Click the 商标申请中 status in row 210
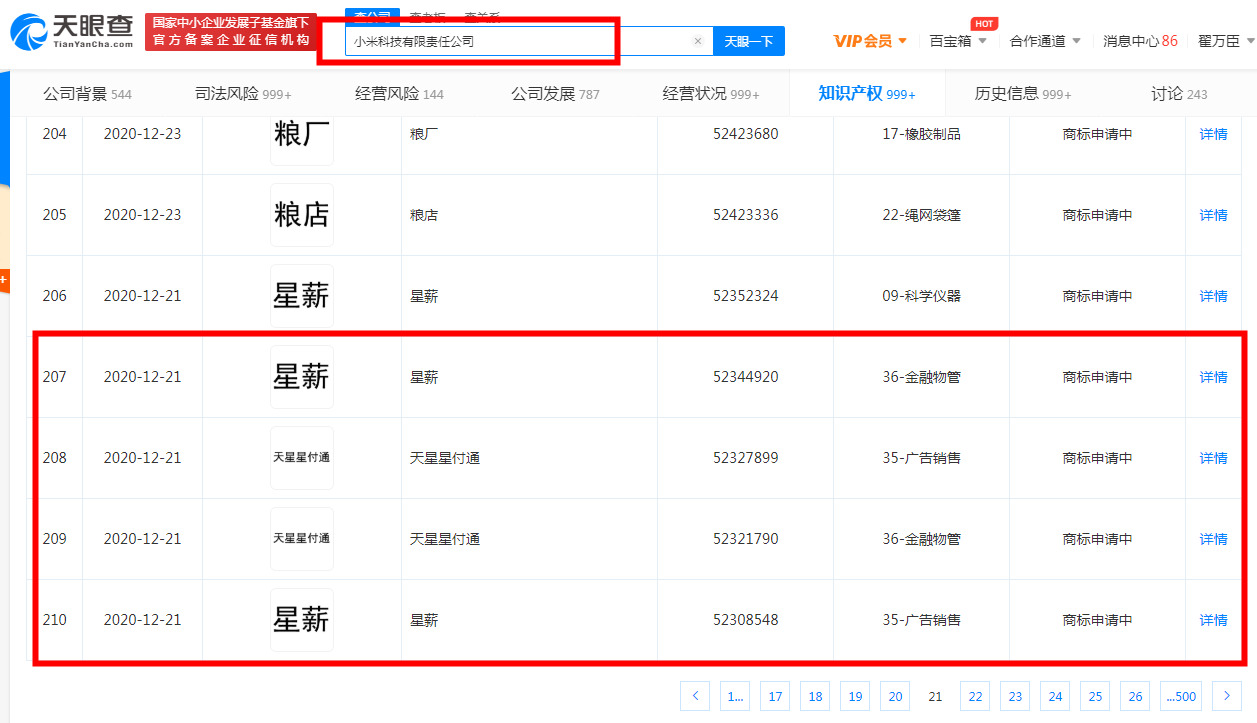The image size is (1257, 723). pyautogui.click(x=1097, y=620)
